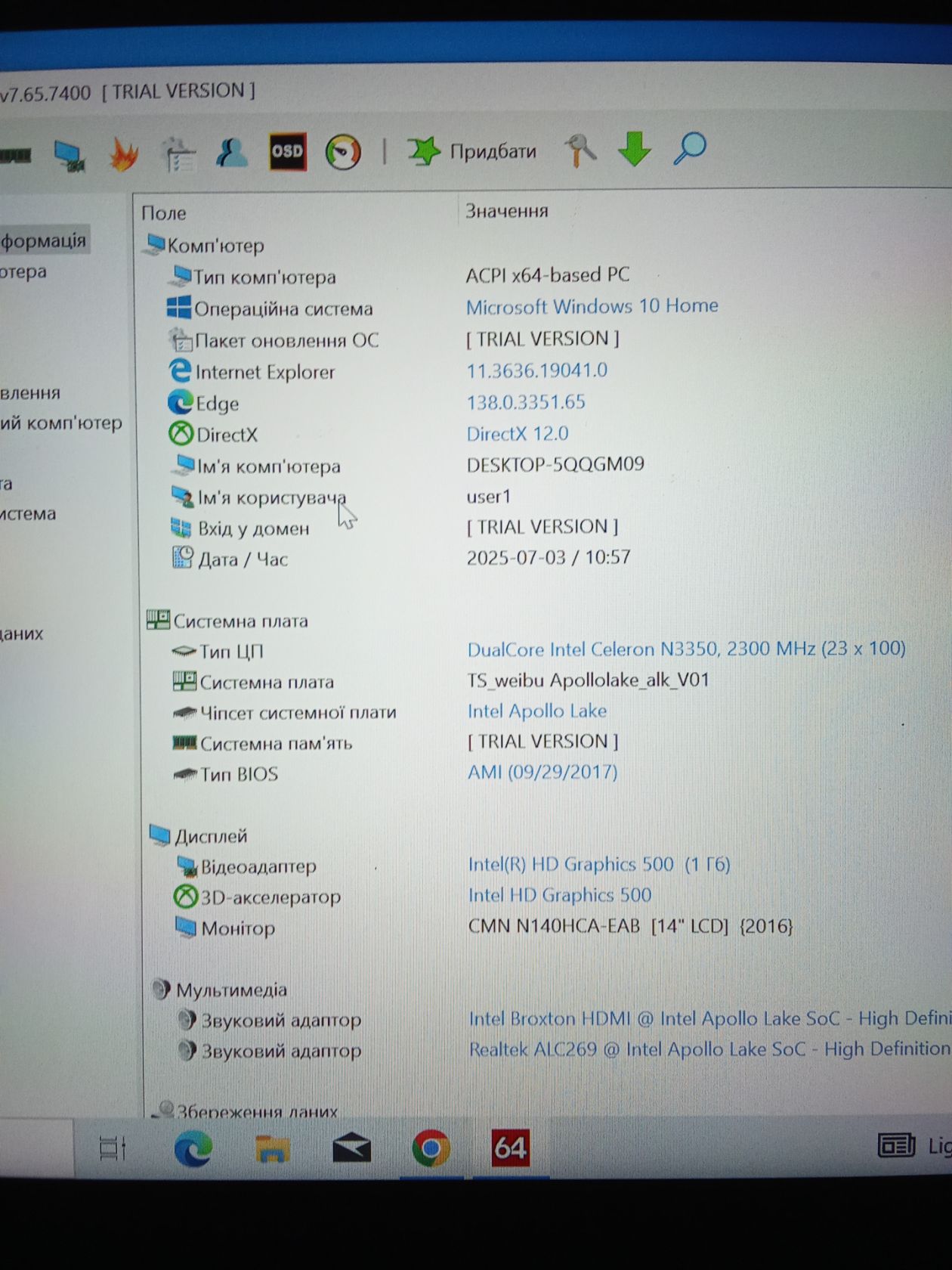This screenshot has width=952, height=1270.
Task: Open the Intel Broxton HDMI audio link
Action: [x=709, y=1018]
